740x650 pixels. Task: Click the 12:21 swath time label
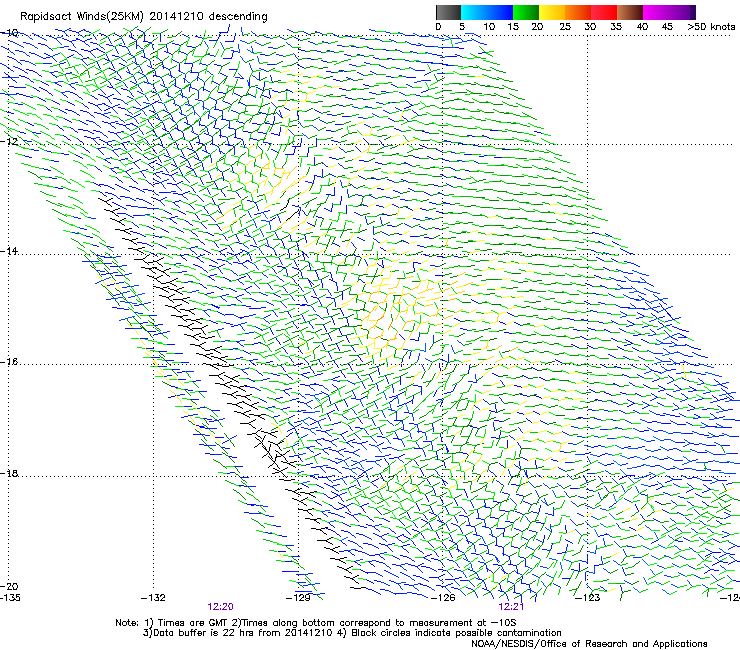pyautogui.click(x=511, y=607)
